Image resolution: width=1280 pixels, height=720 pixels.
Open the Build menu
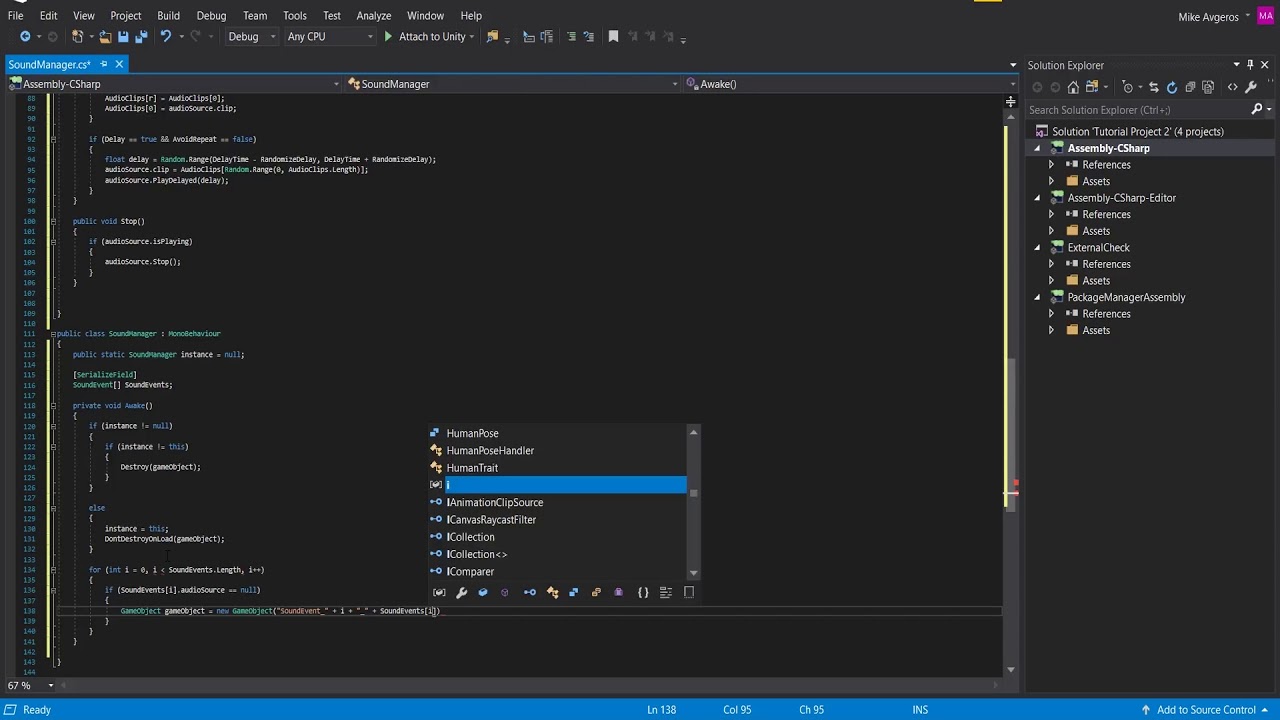point(168,15)
